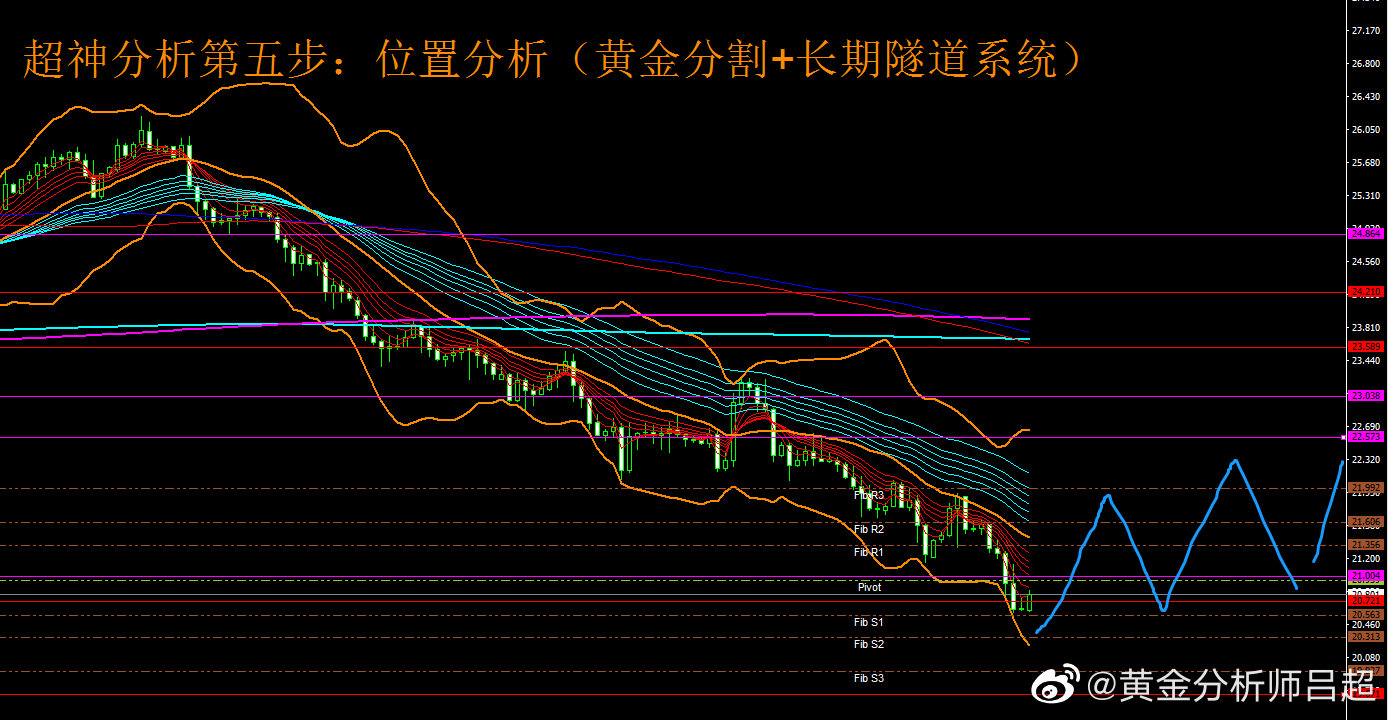Click the red 23.589 price tag
Image resolution: width=1389 pixels, height=720 pixels.
pos(1365,346)
